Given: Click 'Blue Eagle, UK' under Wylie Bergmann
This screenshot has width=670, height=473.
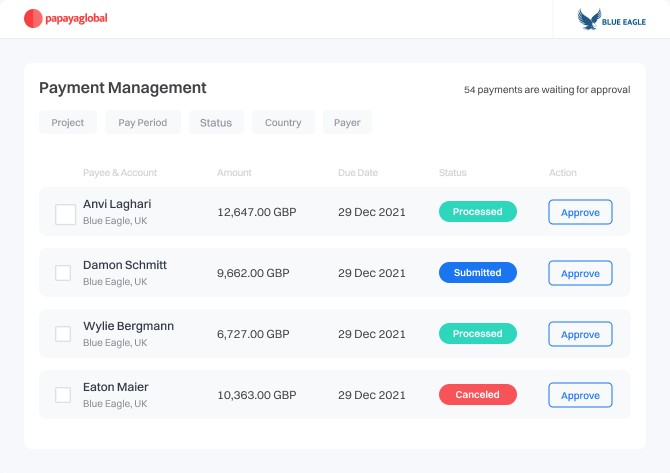Looking at the screenshot, I should [115, 343].
